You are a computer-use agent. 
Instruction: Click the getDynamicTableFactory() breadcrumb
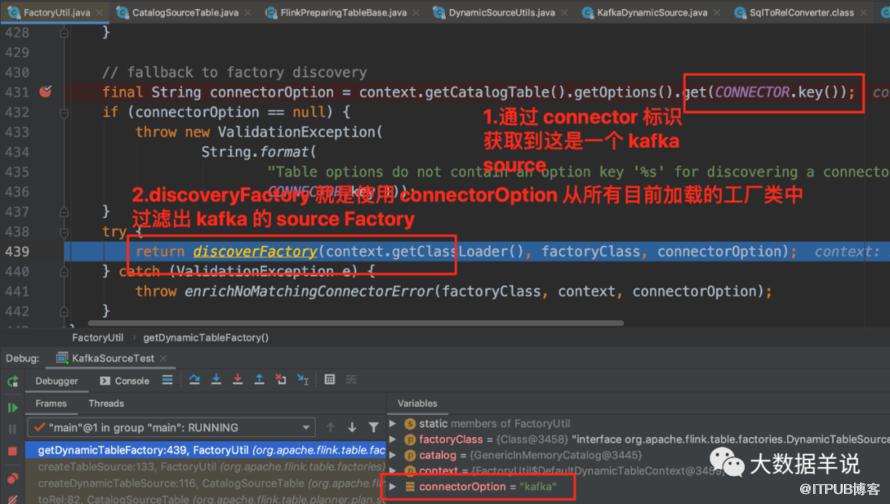206,338
